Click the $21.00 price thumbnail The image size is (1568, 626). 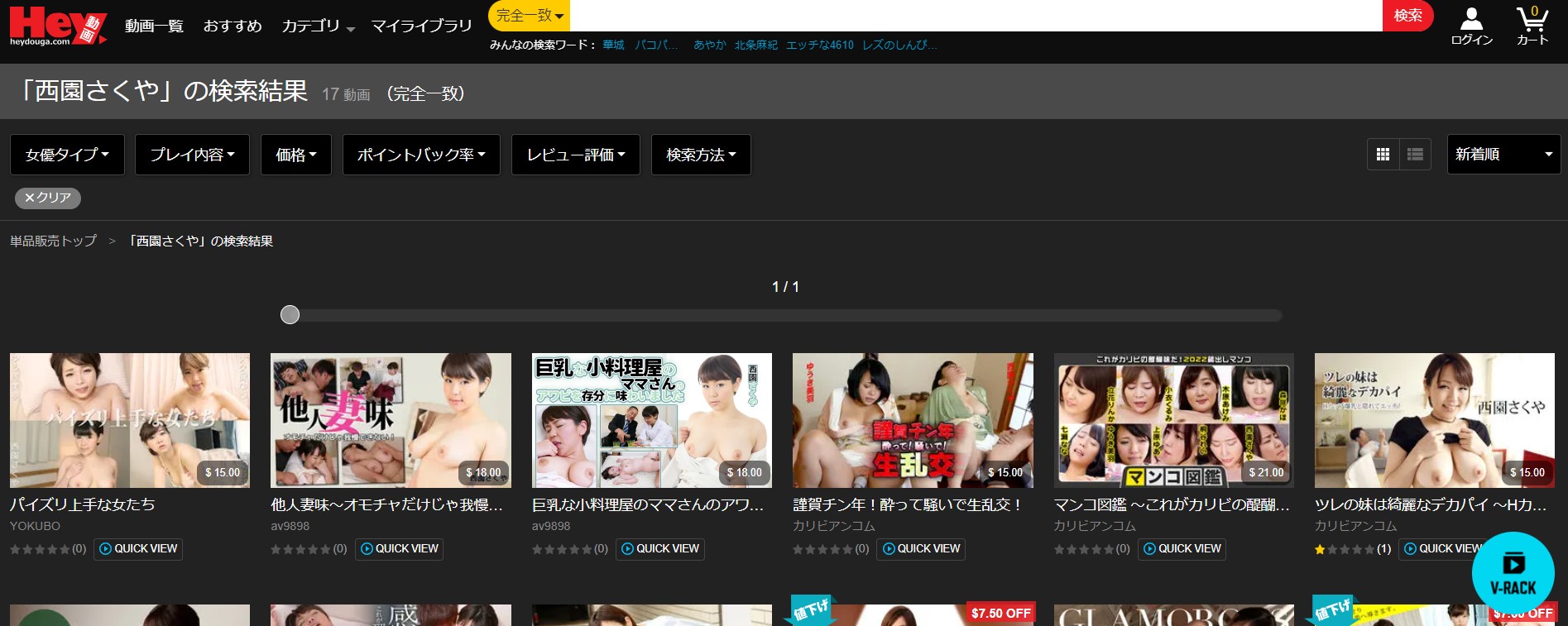(x=1173, y=420)
